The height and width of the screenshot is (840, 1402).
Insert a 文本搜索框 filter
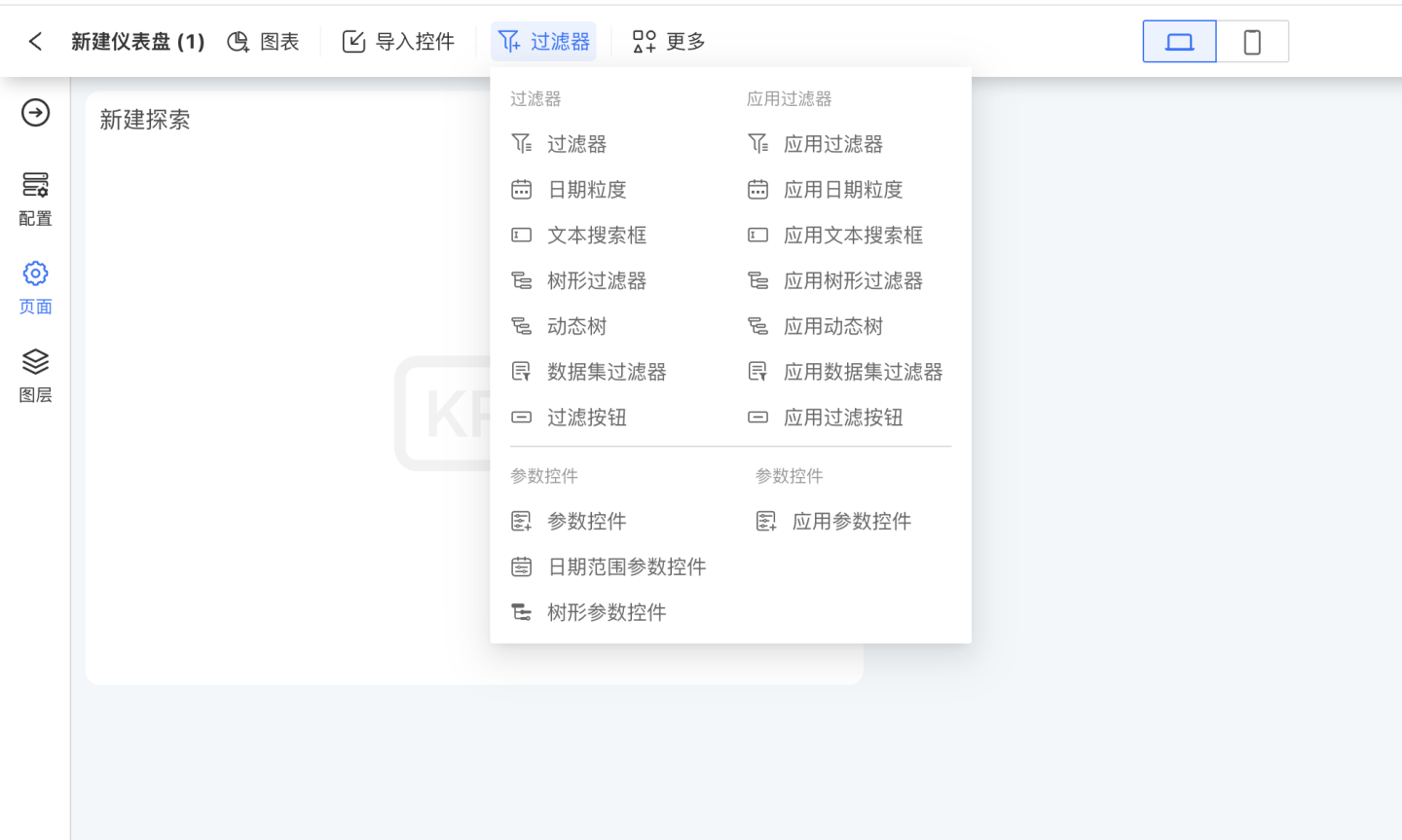(x=596, y=236)
